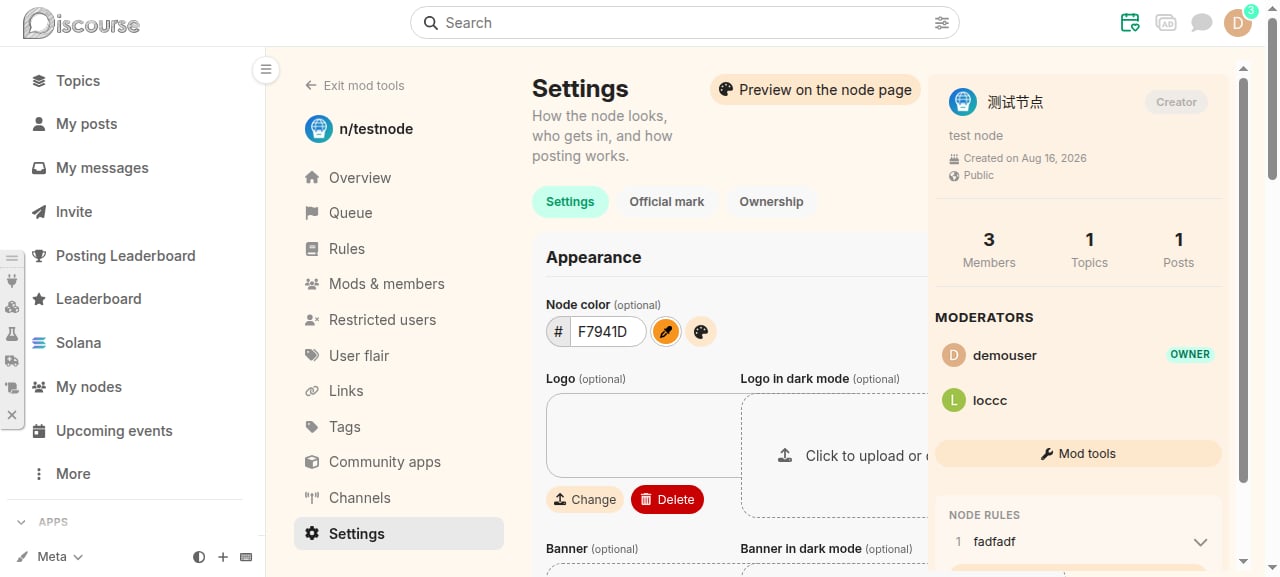Click the cubes icon in floating toolbar

(x=12, y=308)
